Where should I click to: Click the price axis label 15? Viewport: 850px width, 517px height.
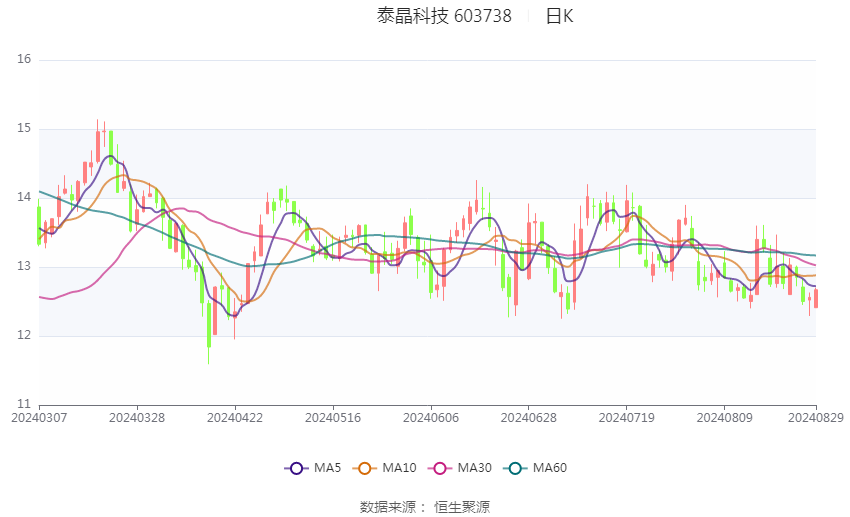pyautogui.click(x=24, y=128)
